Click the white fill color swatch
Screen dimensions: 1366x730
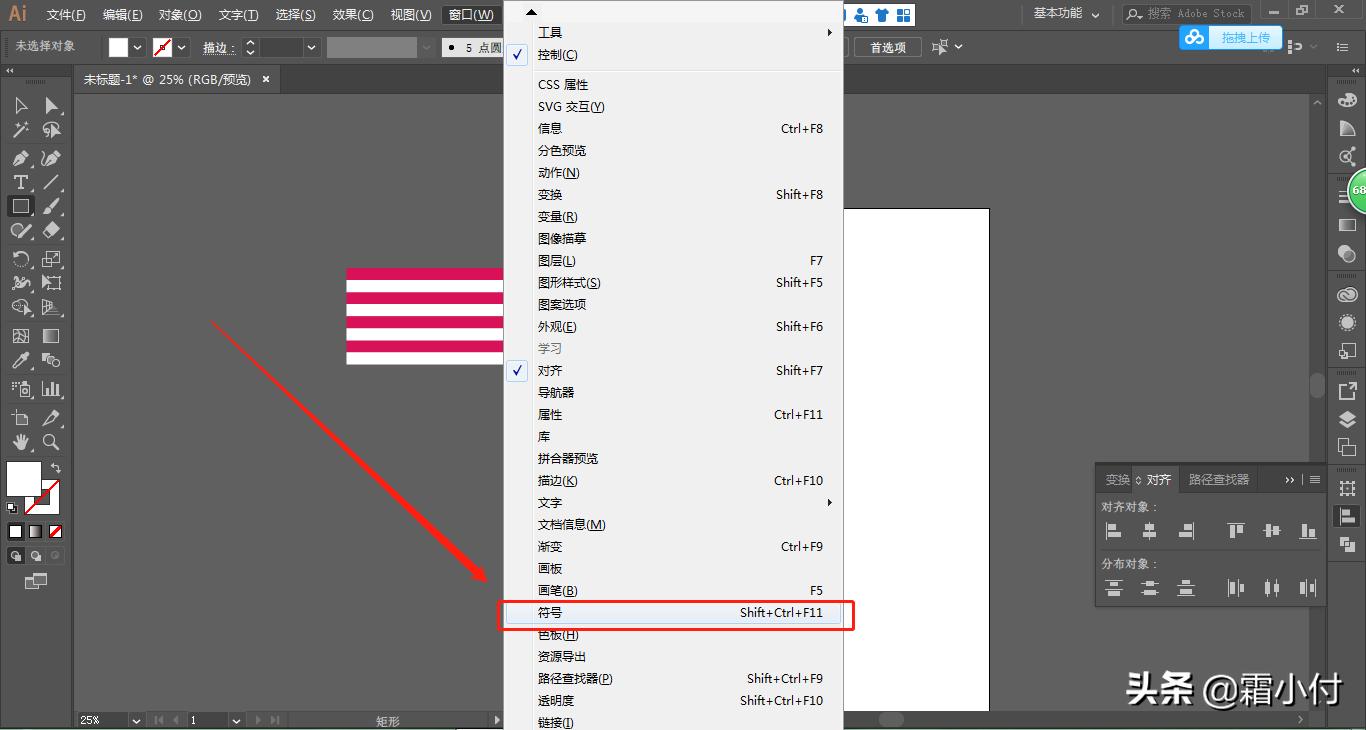[118, 46]
